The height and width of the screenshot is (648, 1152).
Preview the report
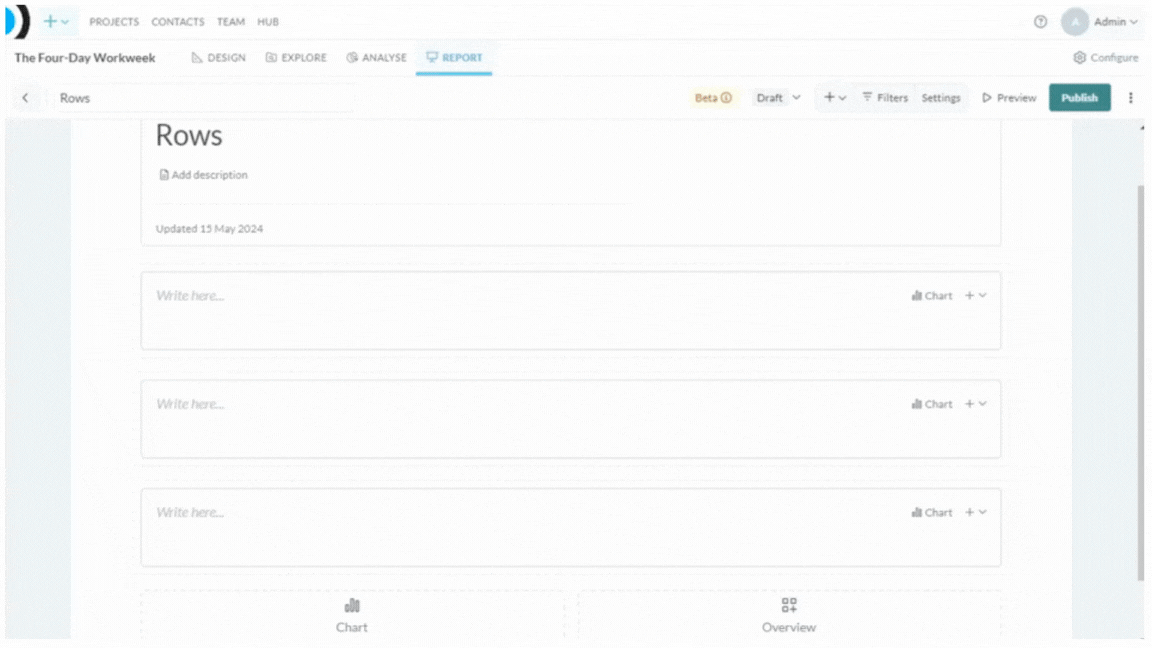1009,98
